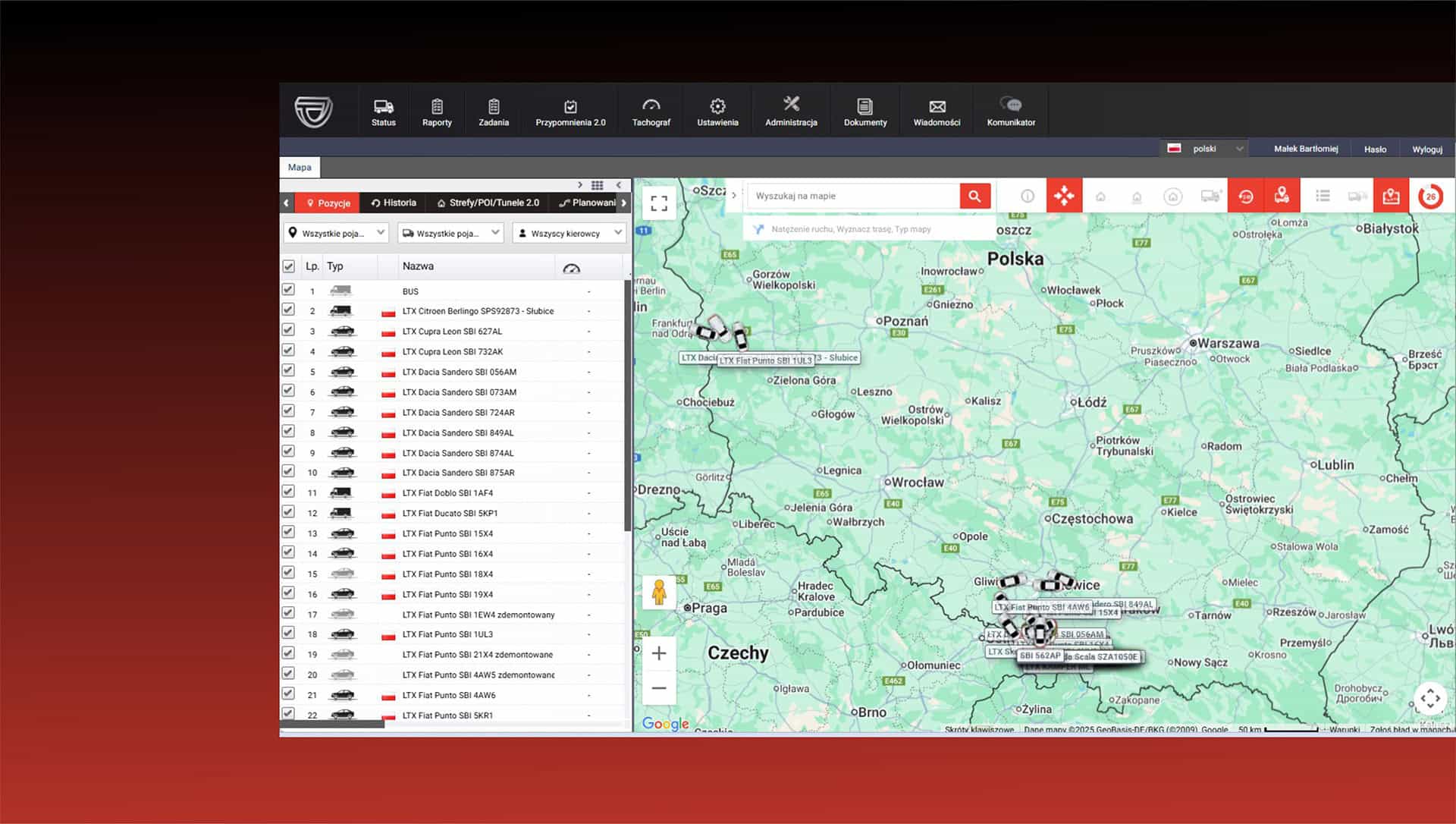Uncheck LTX Cupra Leon SBI 627AL

tap(289, 329)
